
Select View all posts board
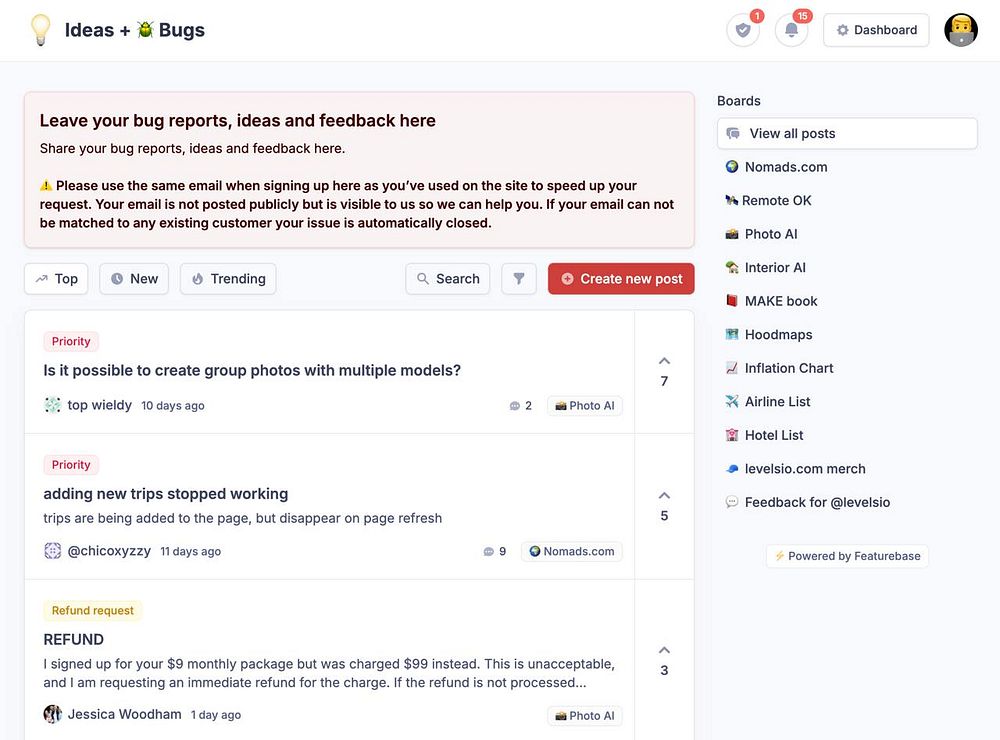pos(847,133)
